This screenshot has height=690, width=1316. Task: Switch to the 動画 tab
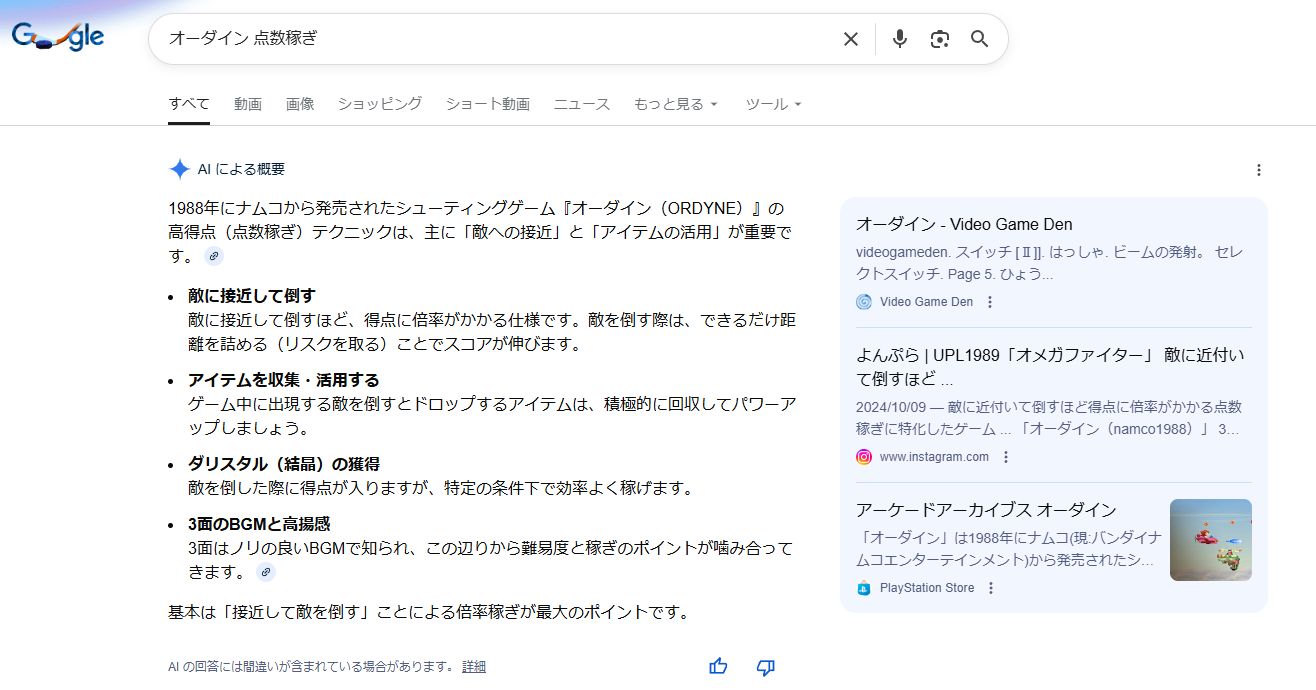pyautogui.click(x=248, y=104)
